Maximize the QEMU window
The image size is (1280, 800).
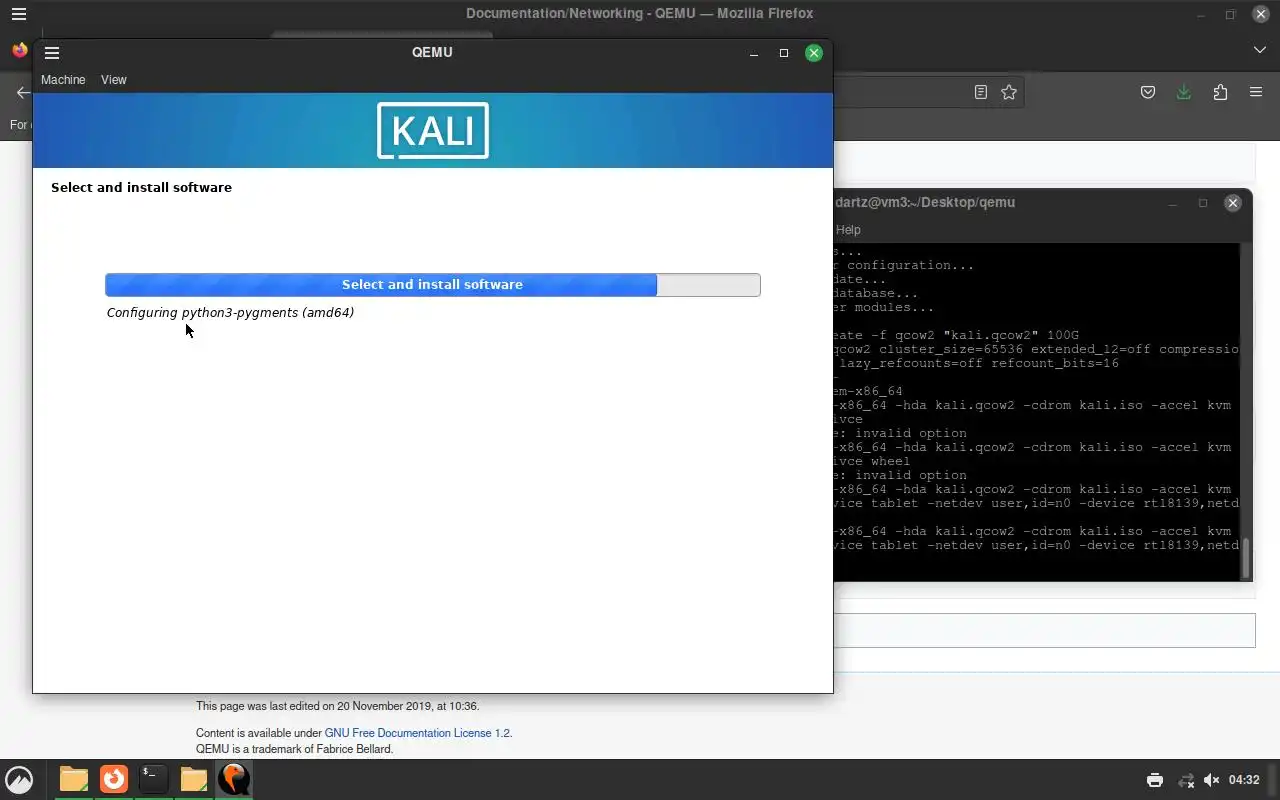point(784,53)
